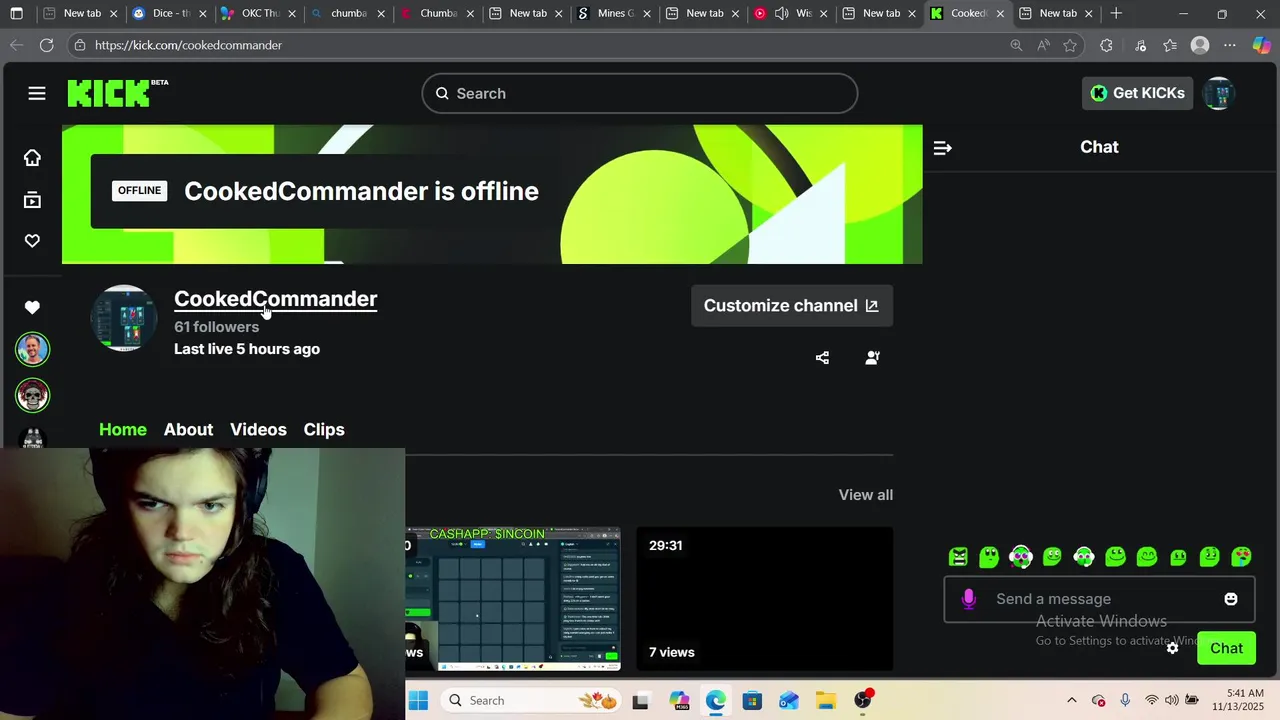
Task: Focus the Send a message field
Action: coord(1099,599)
